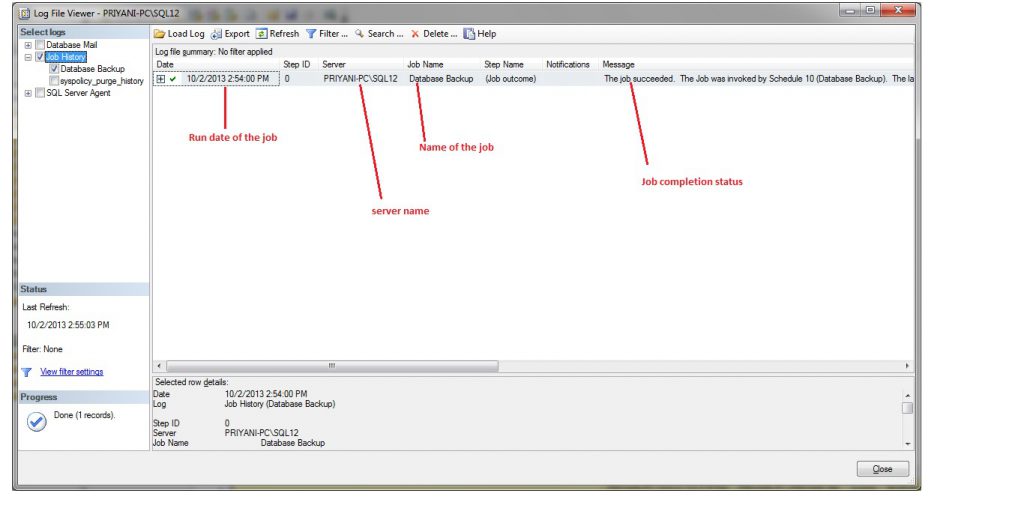Uncheck the Job History checkbox
Viewport: 1024px width, 529px height.
pos(40,57)
